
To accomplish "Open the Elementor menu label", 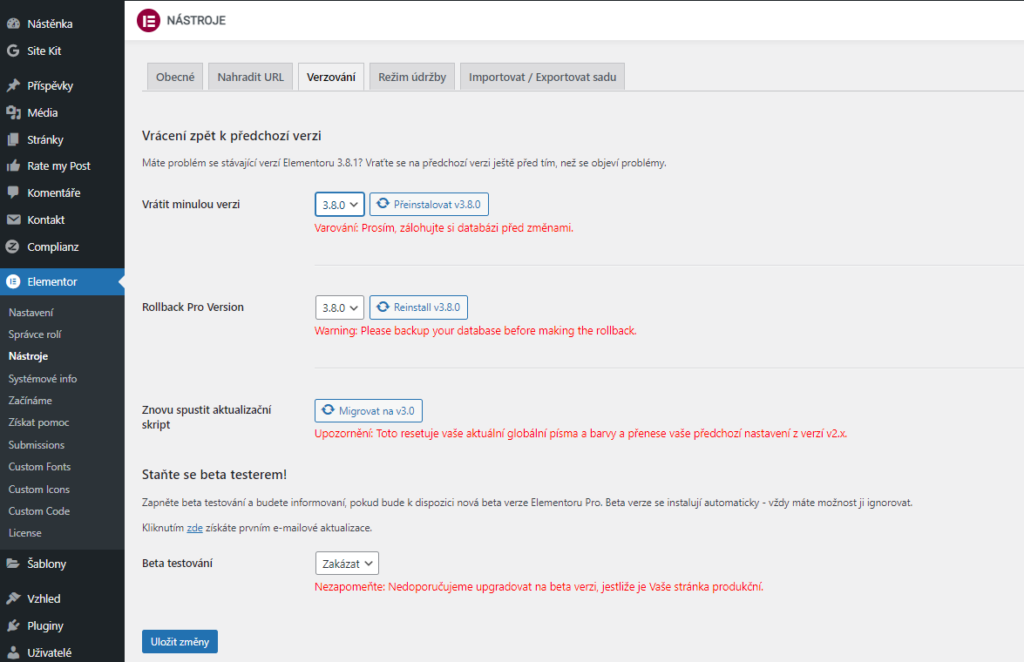I will pos(52,282).
